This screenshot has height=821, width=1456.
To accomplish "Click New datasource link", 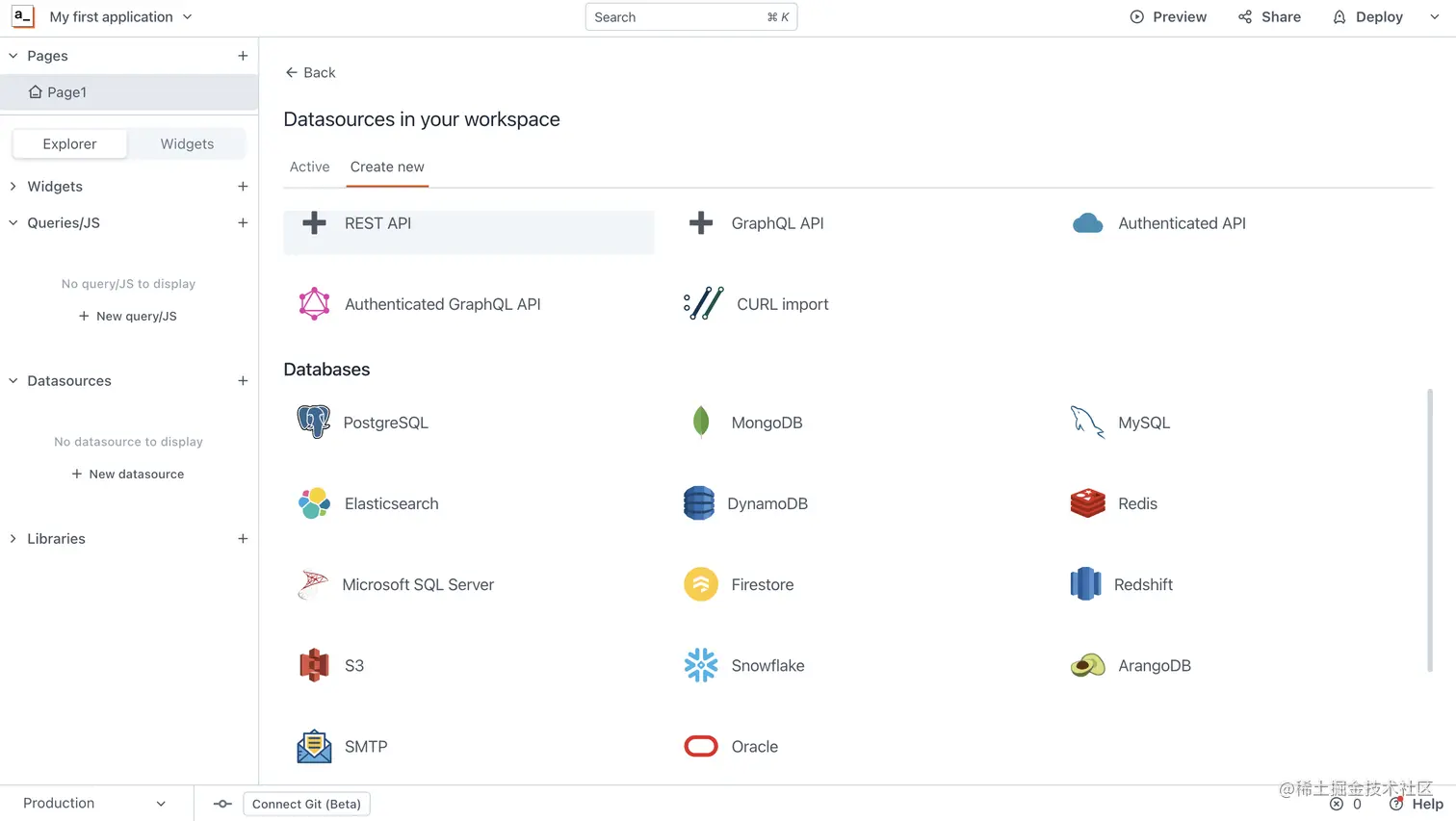I will [x=128, y=475].
